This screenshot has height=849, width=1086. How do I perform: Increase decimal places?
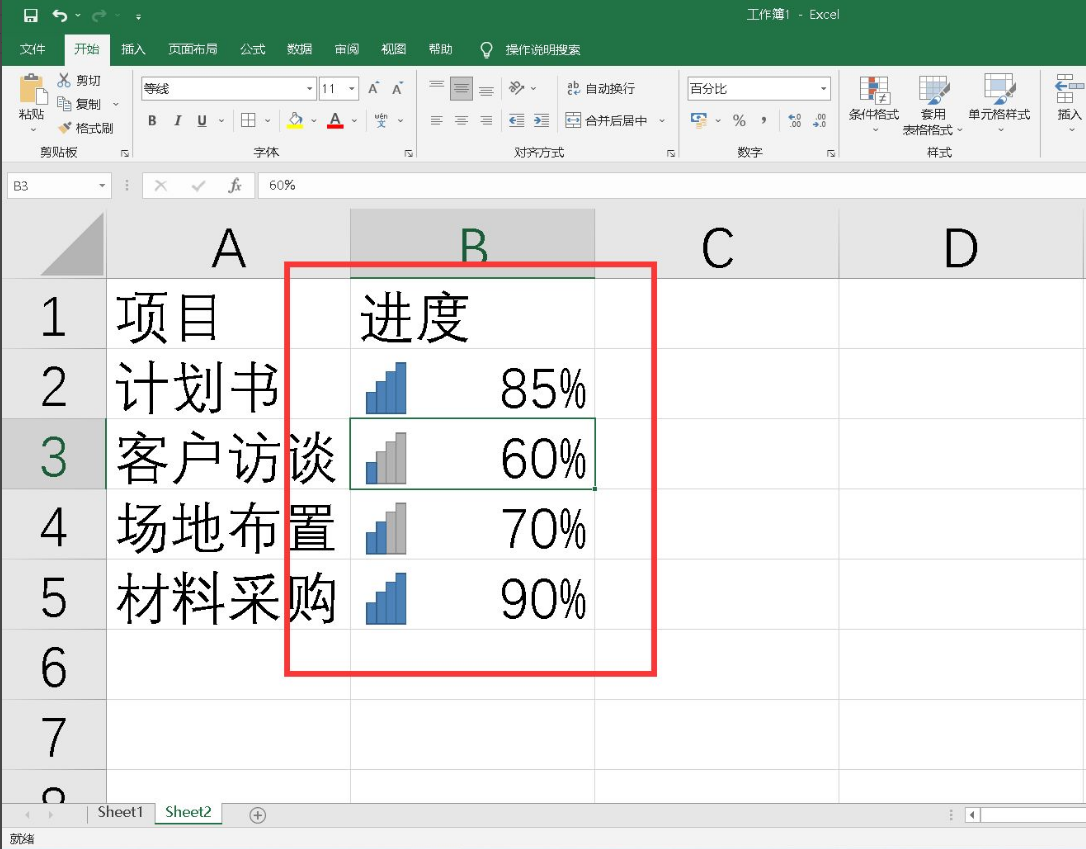click(794, 120)
